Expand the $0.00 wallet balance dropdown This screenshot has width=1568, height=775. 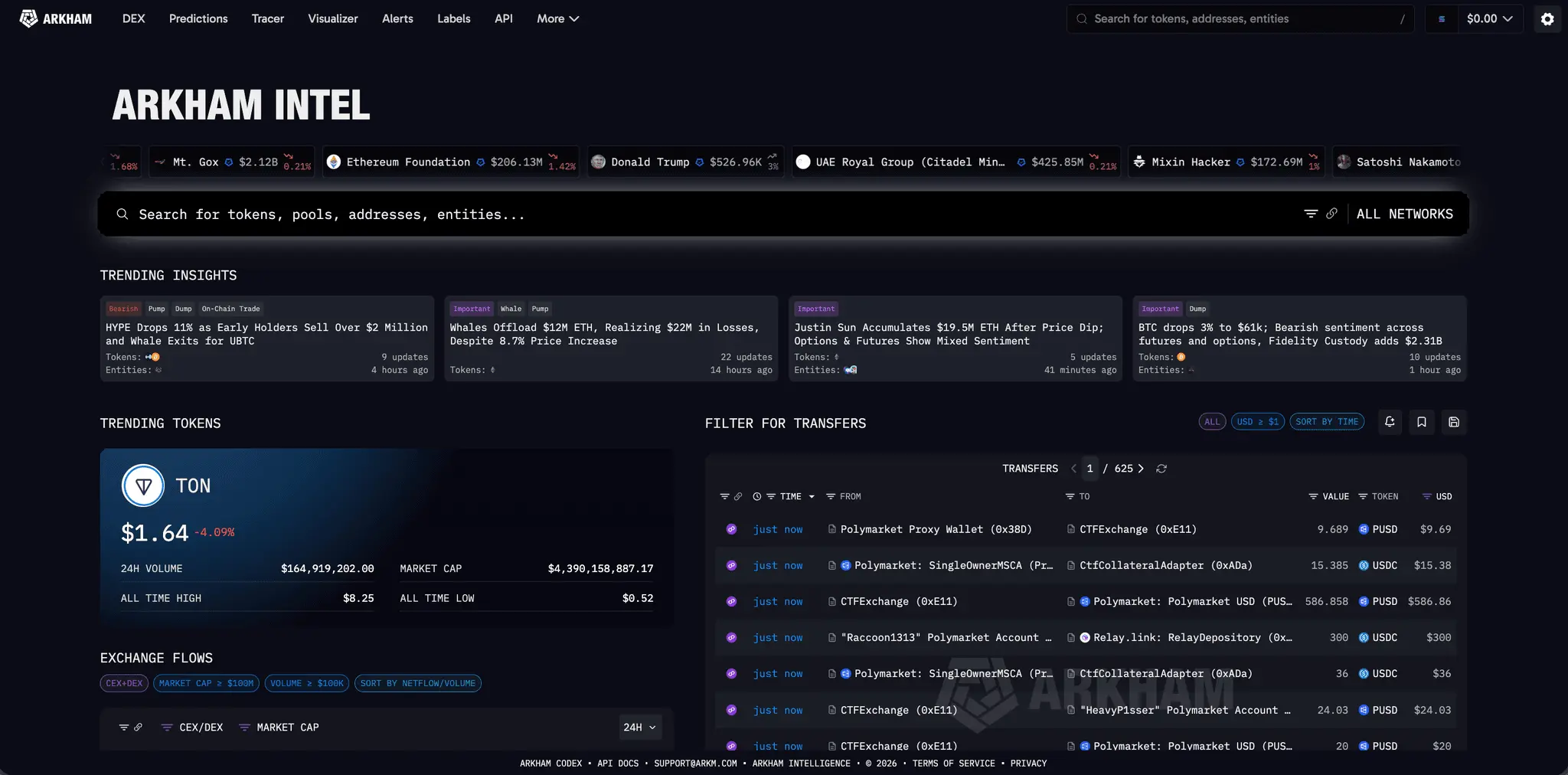click(1489, 19)
